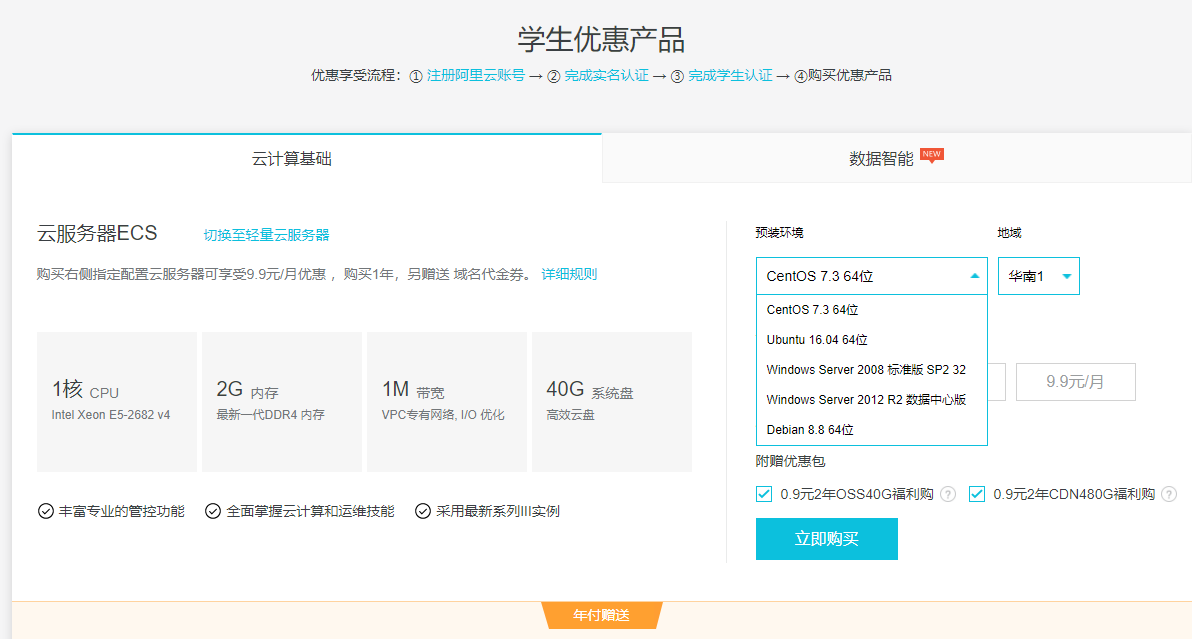Image resolution: width=1192 pixels, height=639 pixels.
Task: Open the 完成实名认证 link
Action: pyautogui.click(x=607, y=75)
